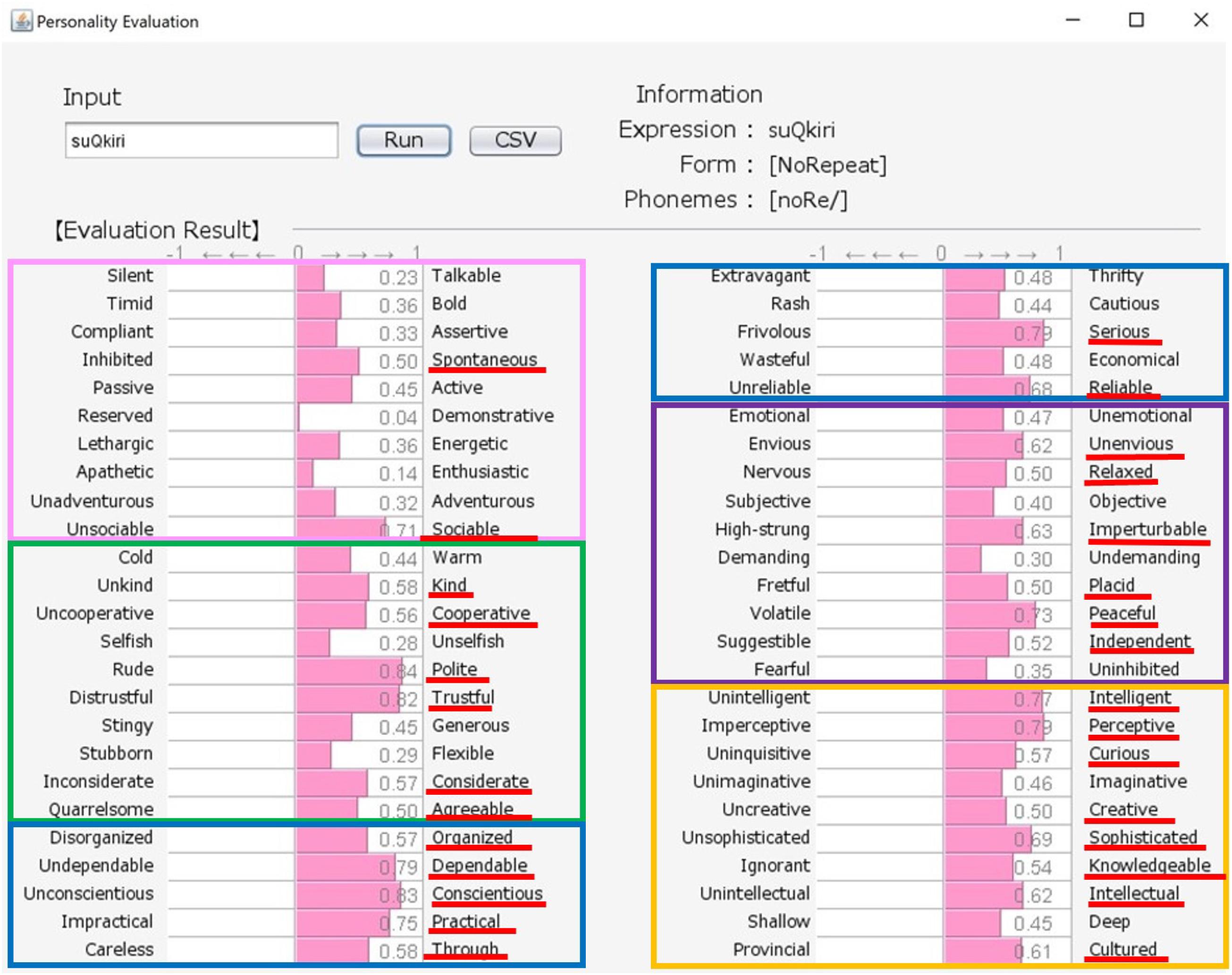Click the 'Considerate' label
This screenshot has width=1232, height=975.
[x=480, y=782]
